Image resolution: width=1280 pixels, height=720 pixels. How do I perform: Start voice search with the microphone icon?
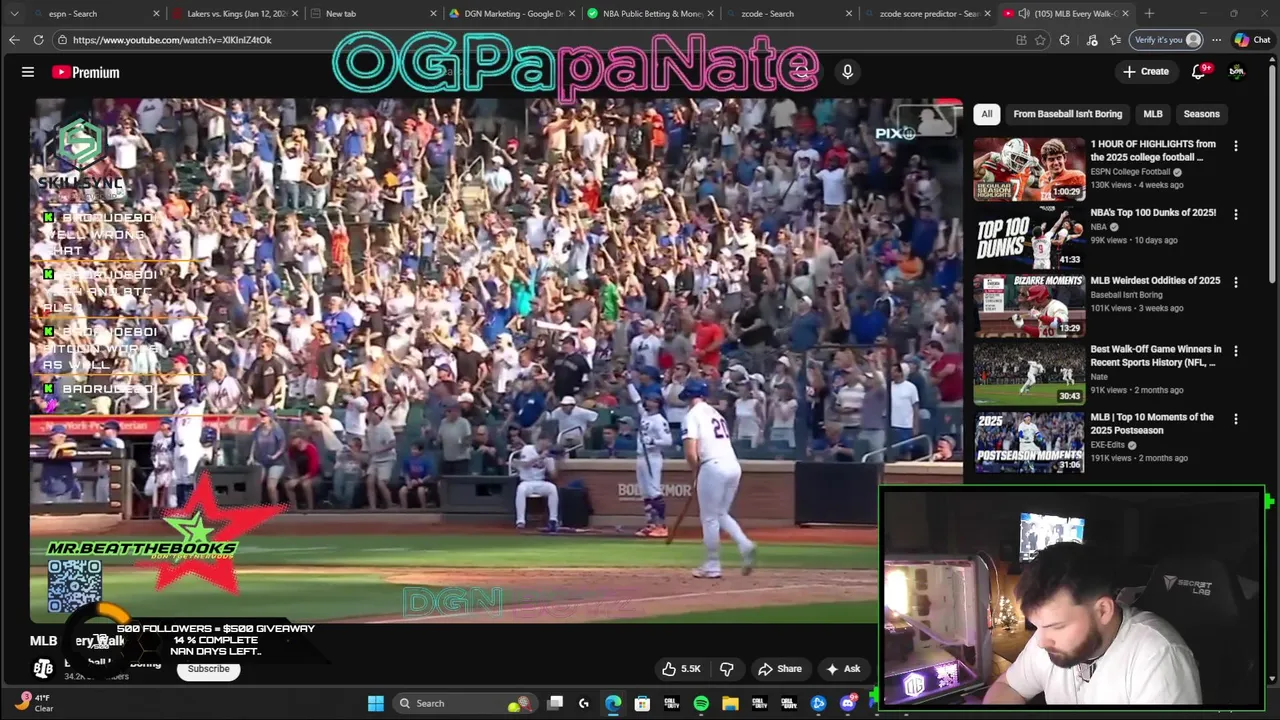click(x=847, y=72)
